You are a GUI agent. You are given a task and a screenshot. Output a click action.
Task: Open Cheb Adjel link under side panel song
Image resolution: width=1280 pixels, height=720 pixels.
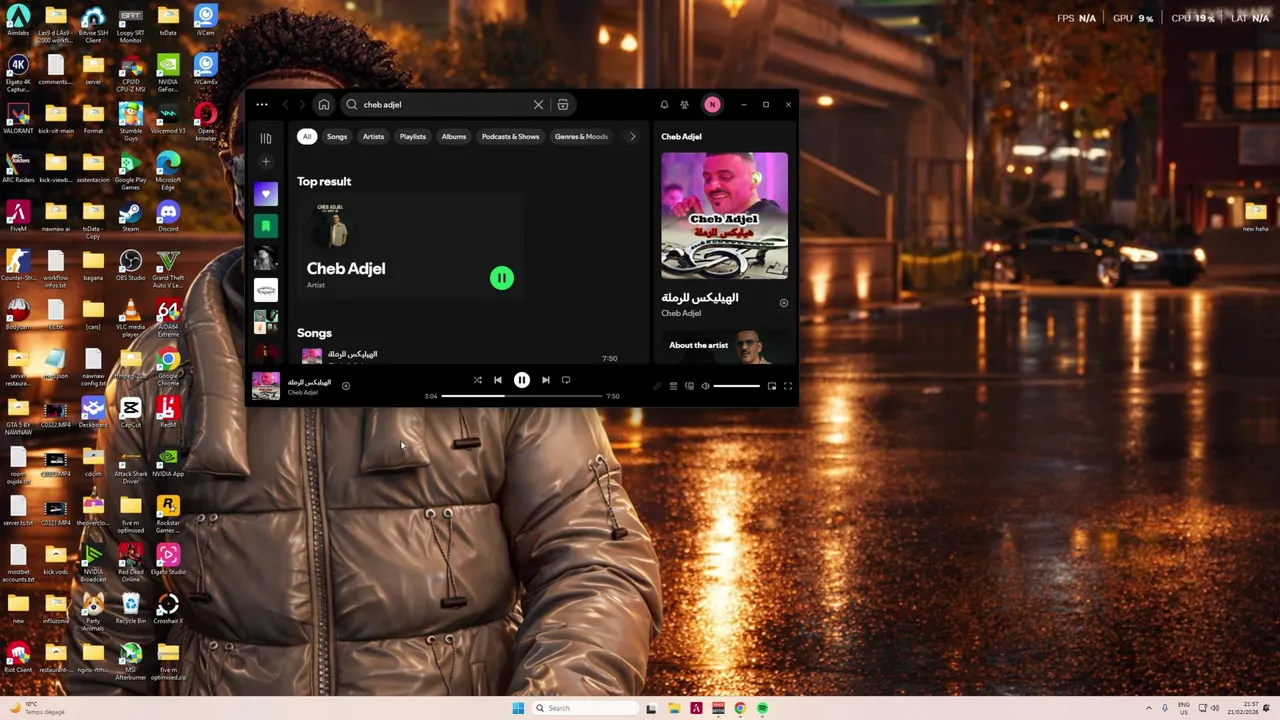coord(681,313)
